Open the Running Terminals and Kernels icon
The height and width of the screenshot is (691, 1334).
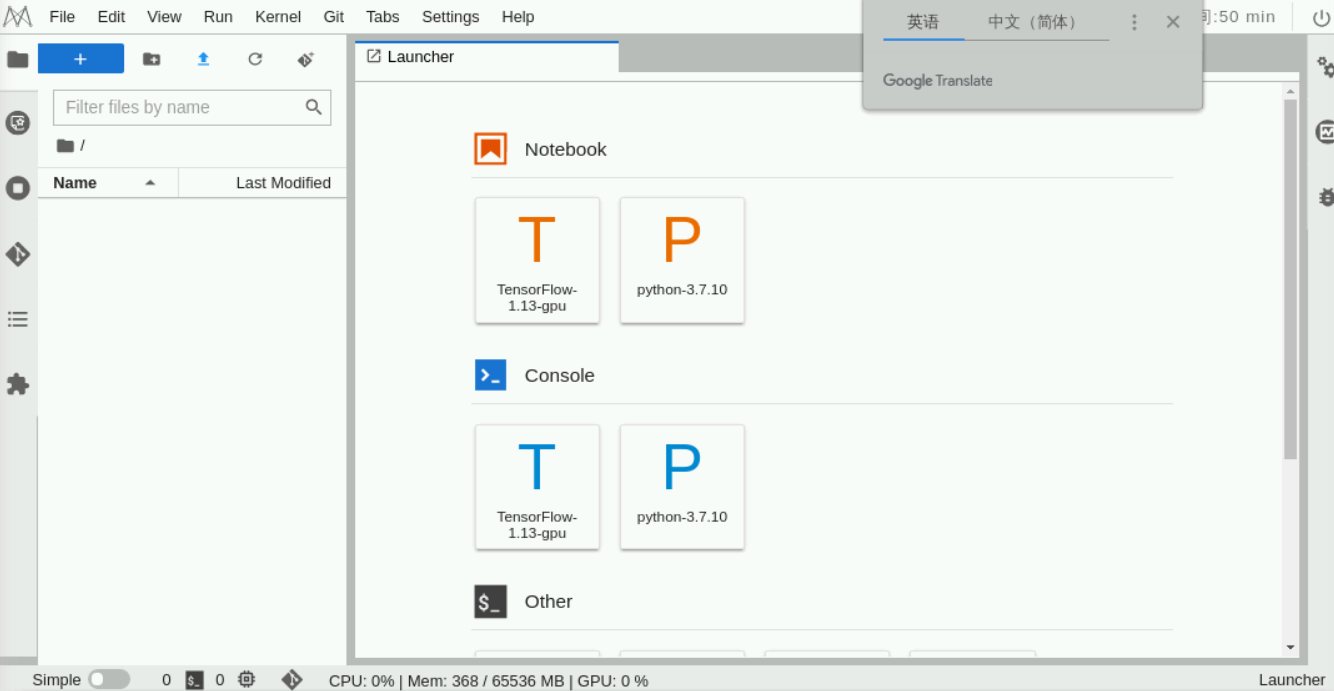[x=18, y=188]
